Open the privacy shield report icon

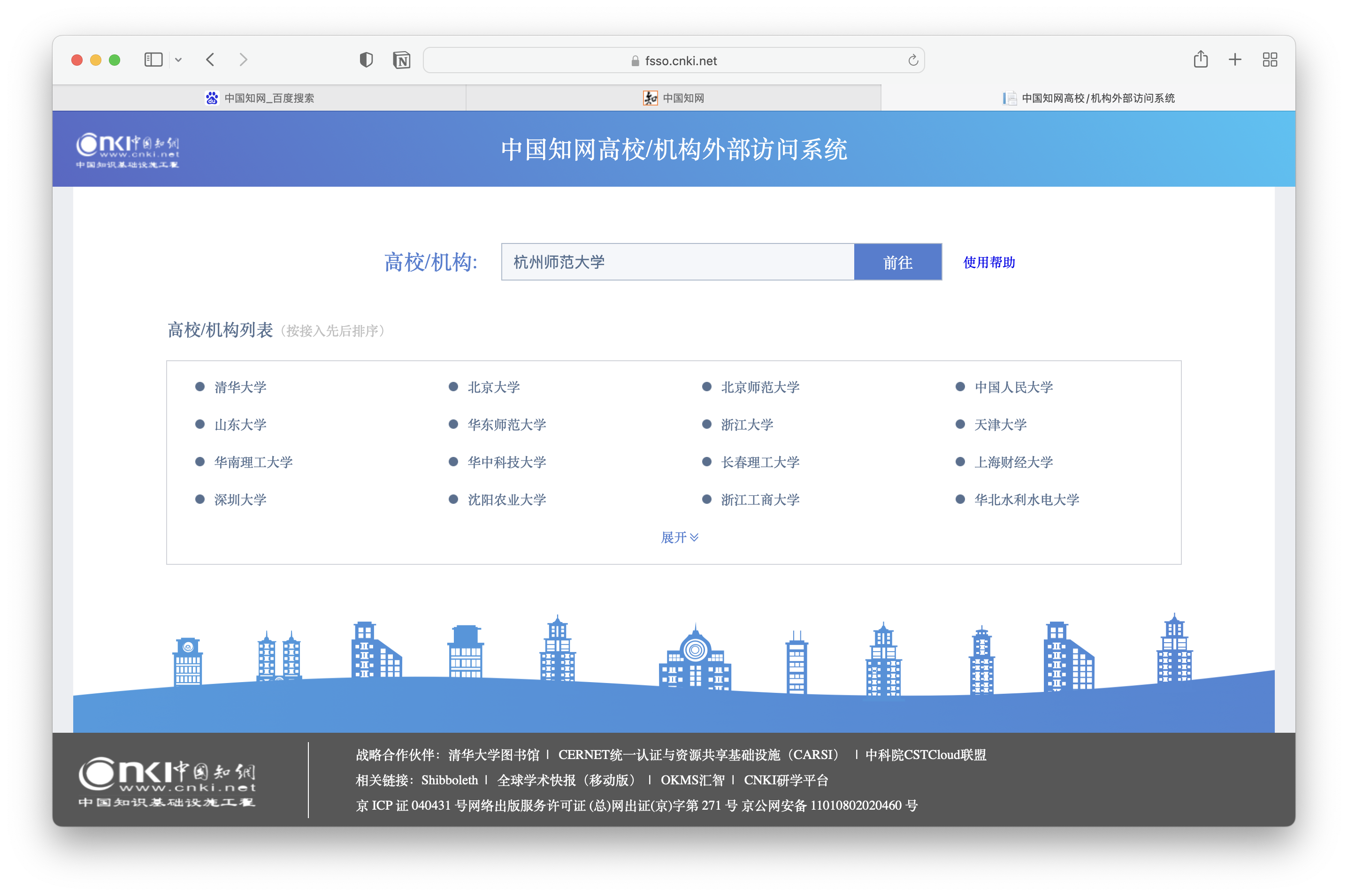366,60
